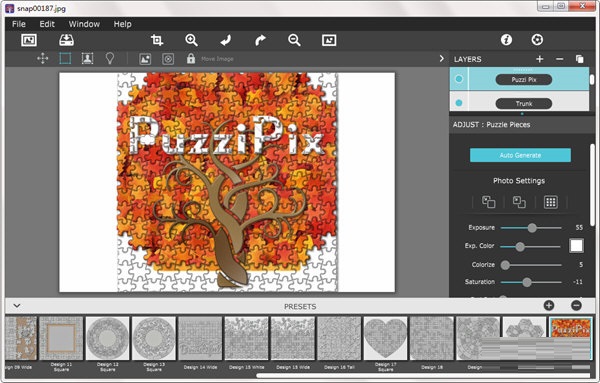Open the gear-style settings icon in the toolbar
Screen dimensions: 600x383
click(537, 40)
